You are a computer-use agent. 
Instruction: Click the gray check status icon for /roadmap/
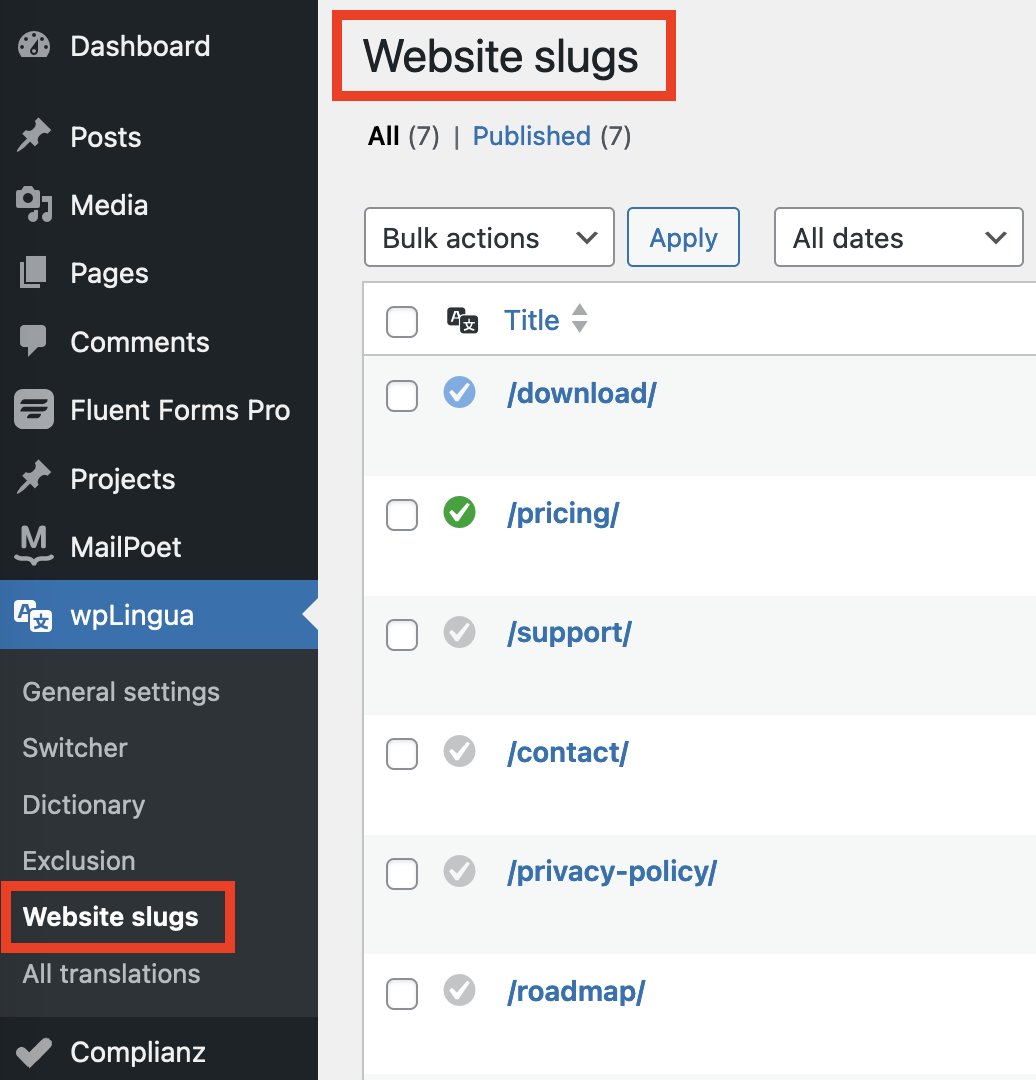point(459,990)
